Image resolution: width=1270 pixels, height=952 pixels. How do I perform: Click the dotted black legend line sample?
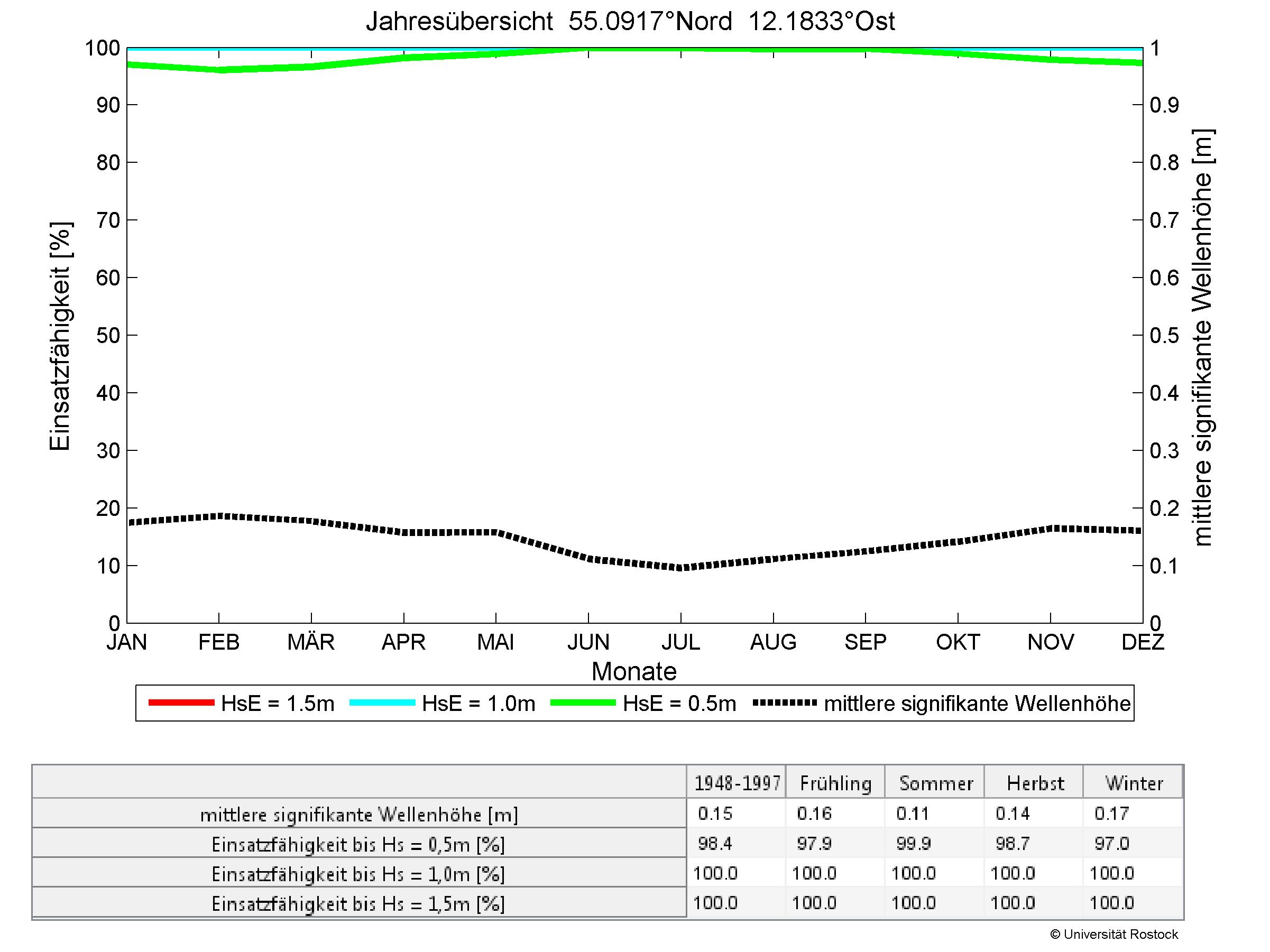[x=785, y=703]
